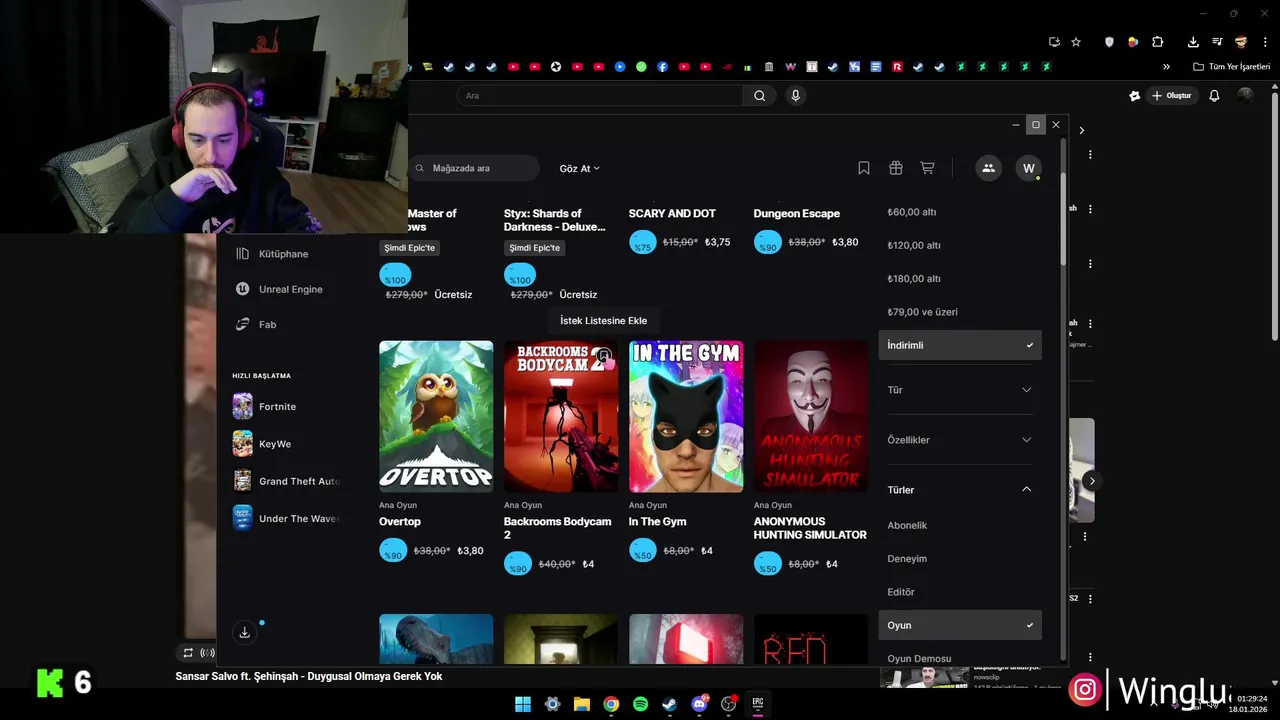Click the YouTube voice search microphone

click(x=795, y=96)
